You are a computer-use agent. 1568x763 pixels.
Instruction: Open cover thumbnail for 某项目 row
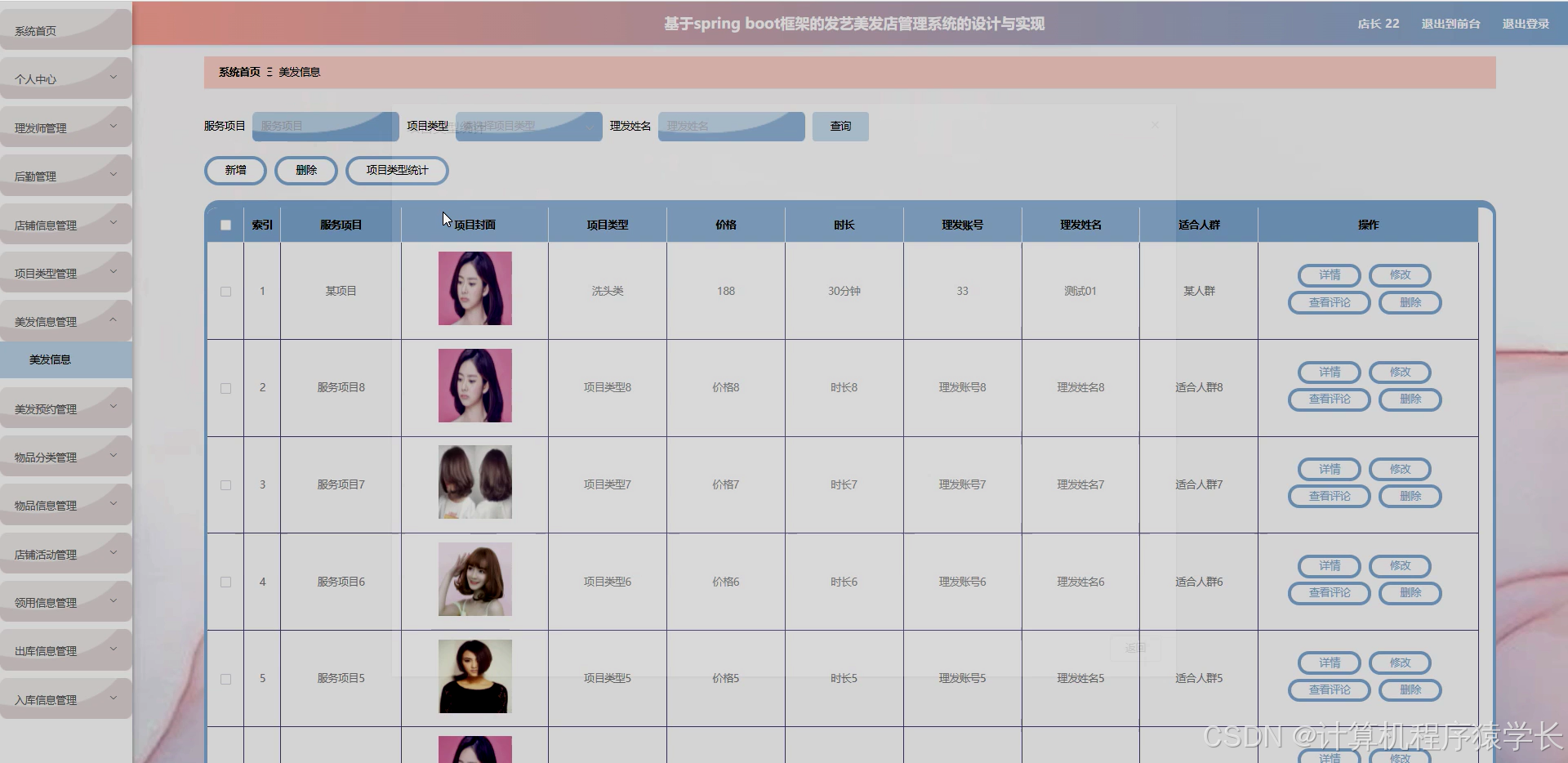474,288
